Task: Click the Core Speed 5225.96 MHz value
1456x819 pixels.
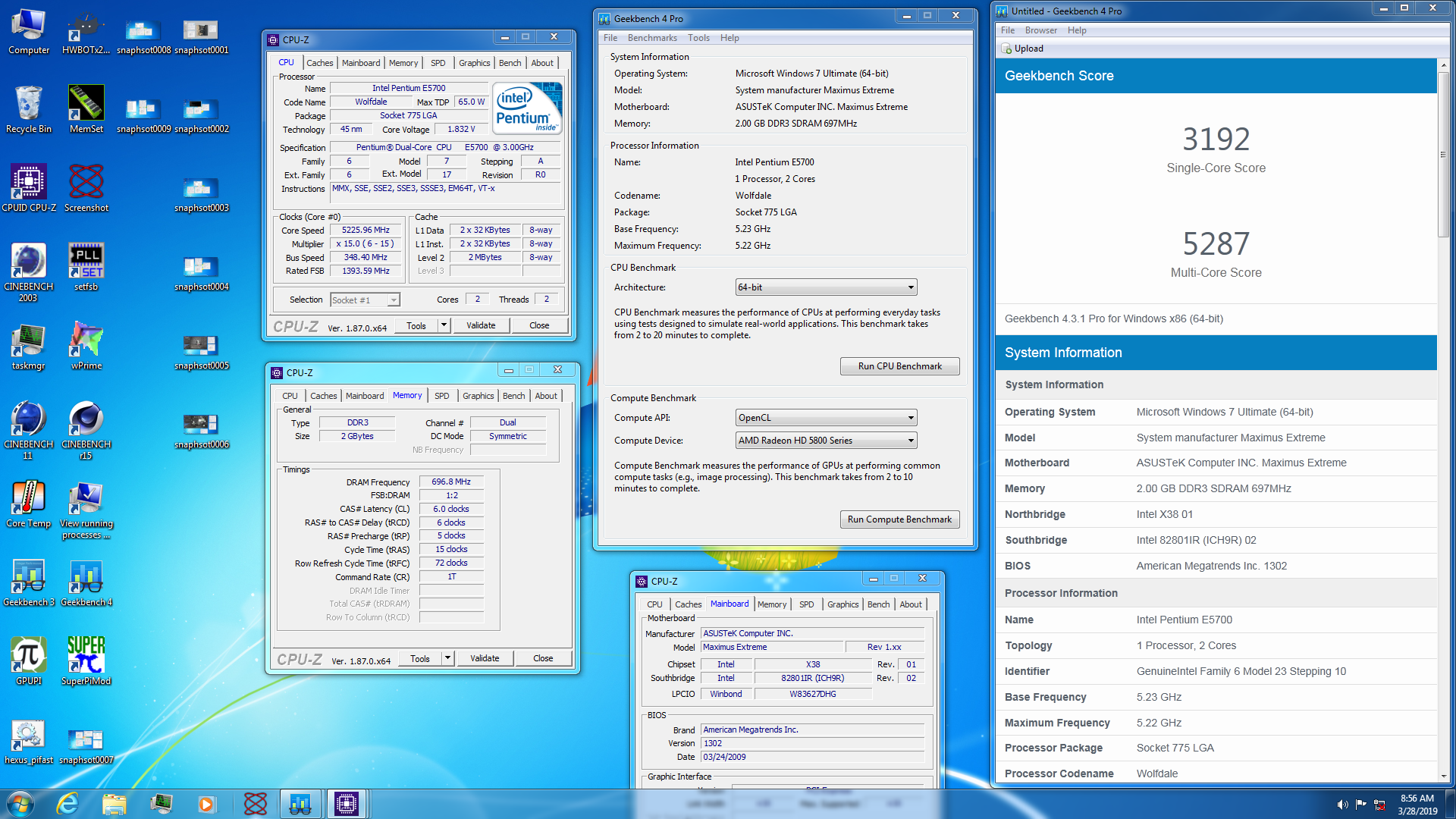Action: coord(366,230)
